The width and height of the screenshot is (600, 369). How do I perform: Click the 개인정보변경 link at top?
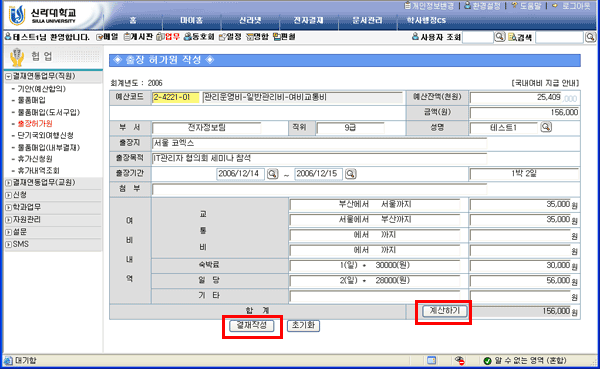(x=429, y=6)
